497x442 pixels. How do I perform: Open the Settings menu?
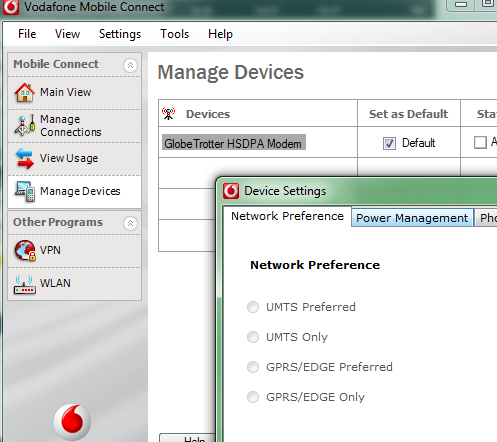120,34
